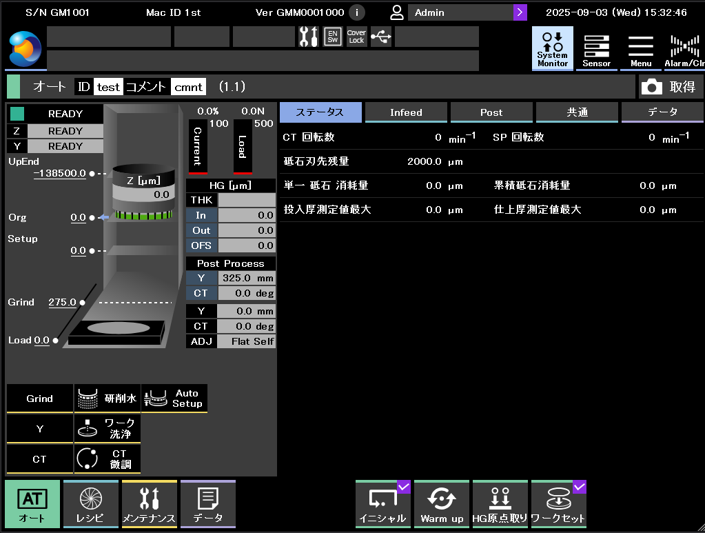Expand the Admin user dropdown

520,13
